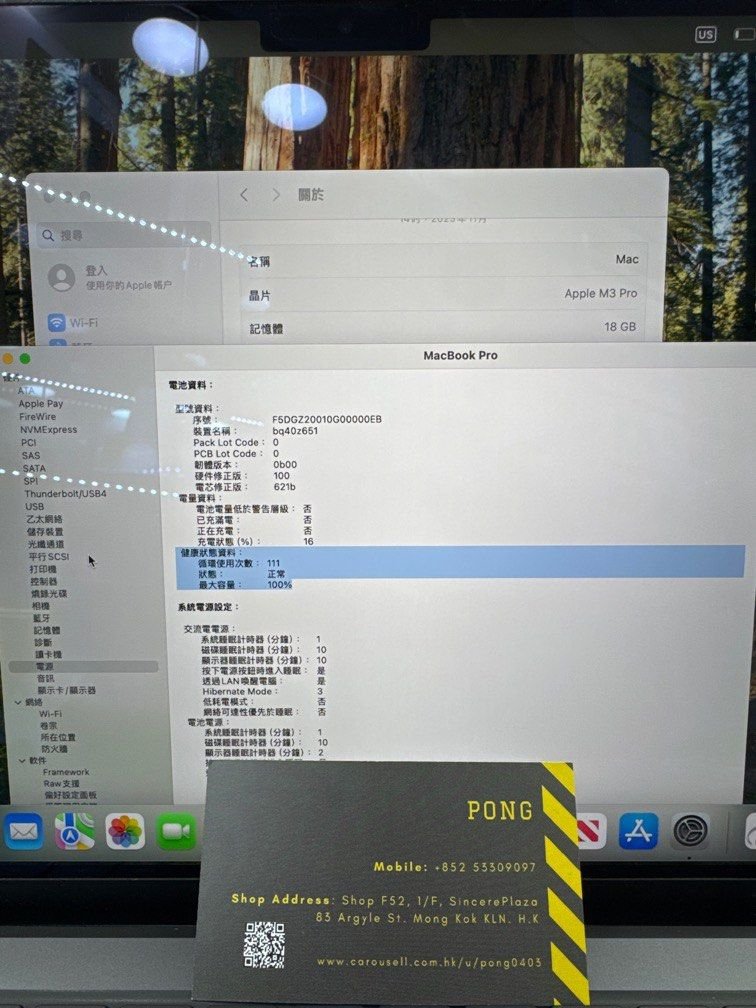Select 相機 in the sidebar
Image resolution: width=756 pixels, height=1008 pixels.
[40, 606]
